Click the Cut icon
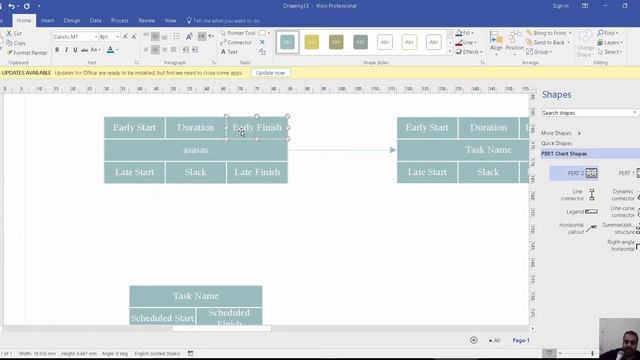 9,33
